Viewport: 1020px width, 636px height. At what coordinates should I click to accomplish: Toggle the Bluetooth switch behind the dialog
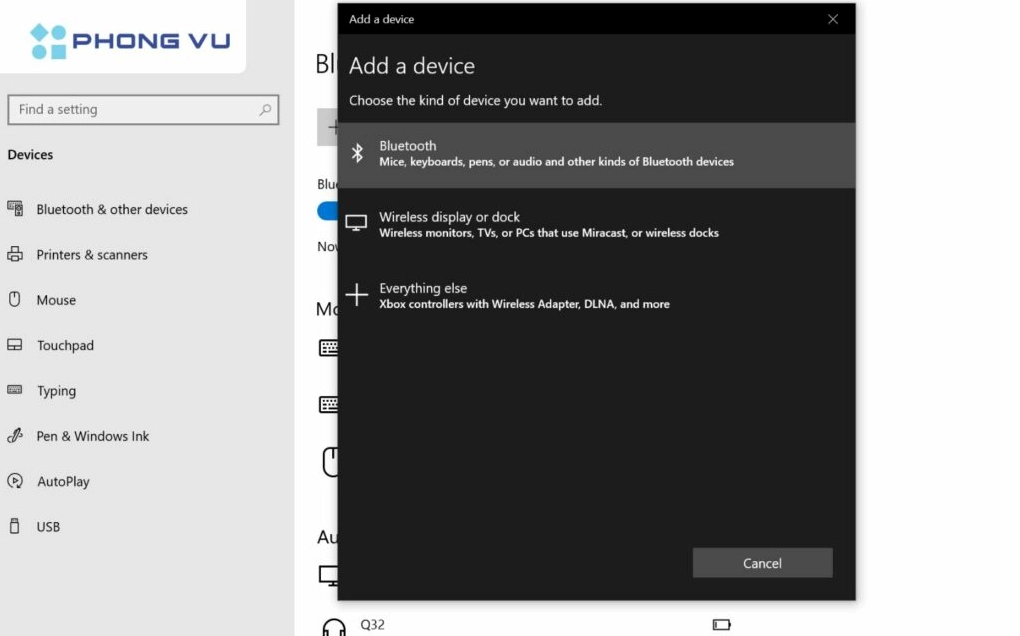[x=327, y=211]
